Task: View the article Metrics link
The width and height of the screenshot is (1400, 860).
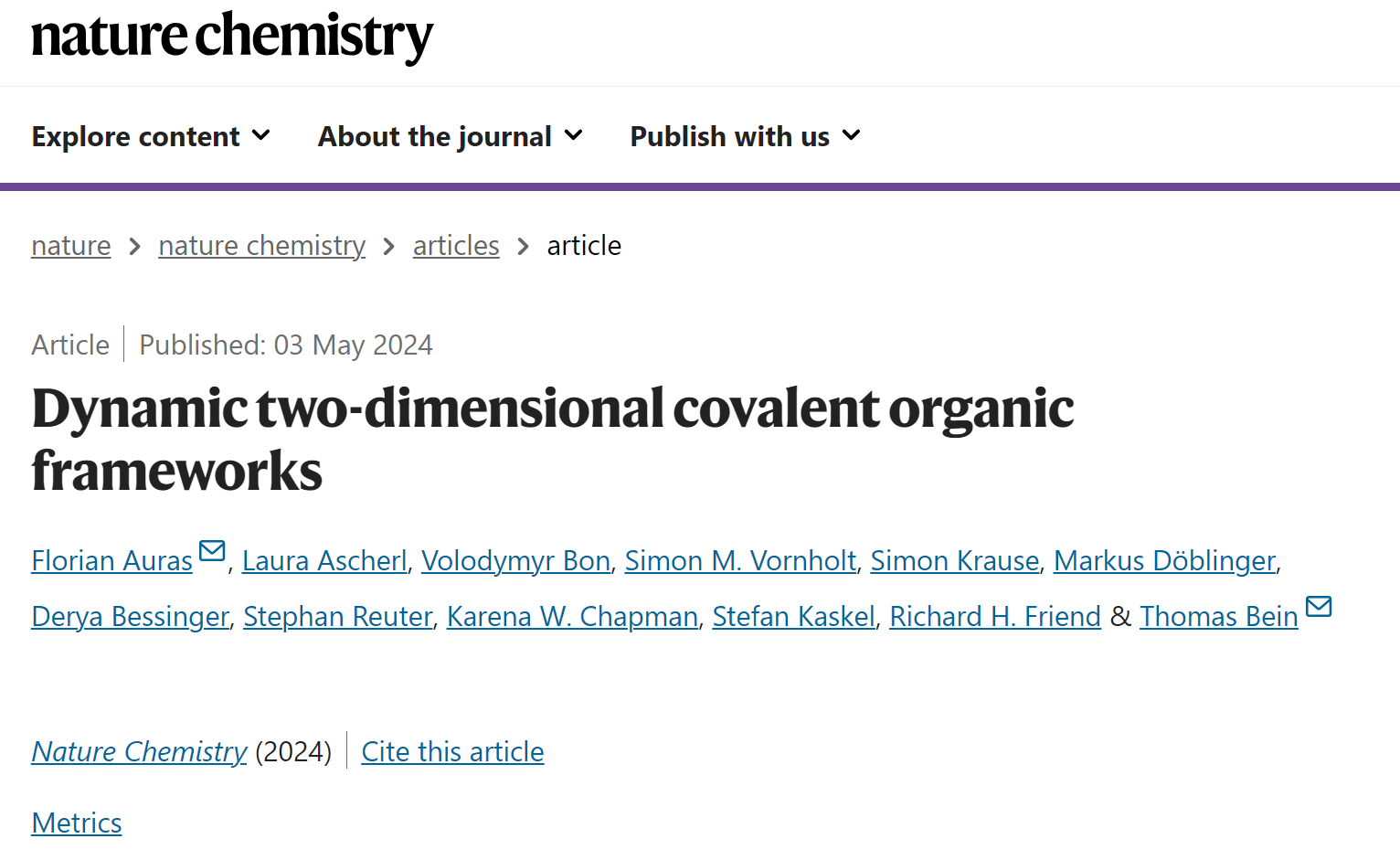Action: coord(77,823)
